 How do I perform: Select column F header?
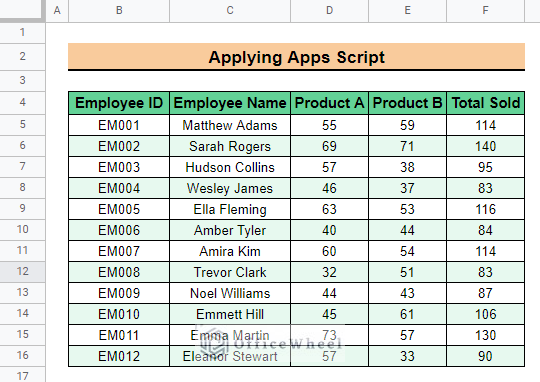[x=485, y=11]
